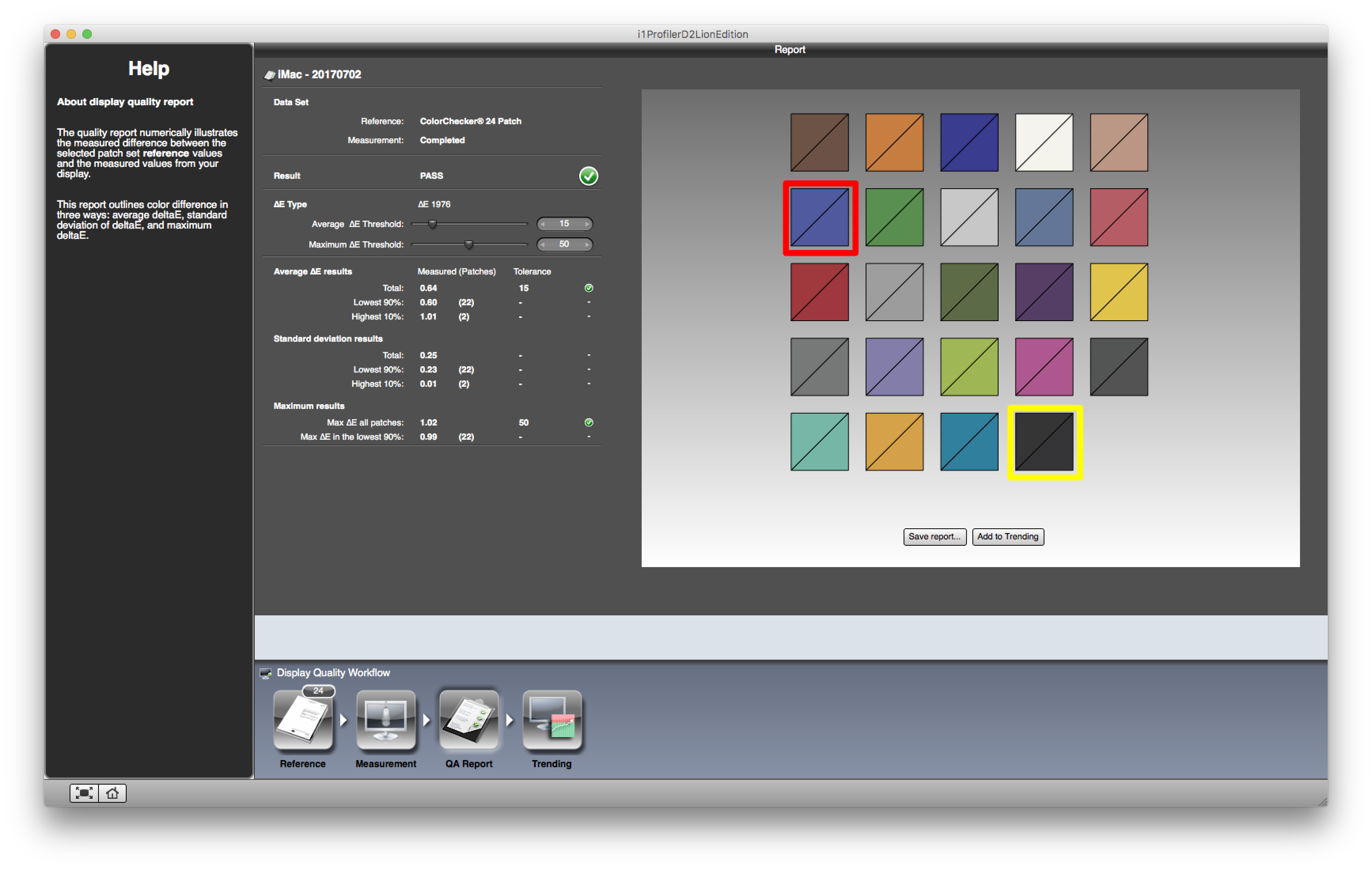Viewport: 1372px width, 870px height.
Task: Click the standard deviation Total value 0.25
Action: [x=428, y=355]
